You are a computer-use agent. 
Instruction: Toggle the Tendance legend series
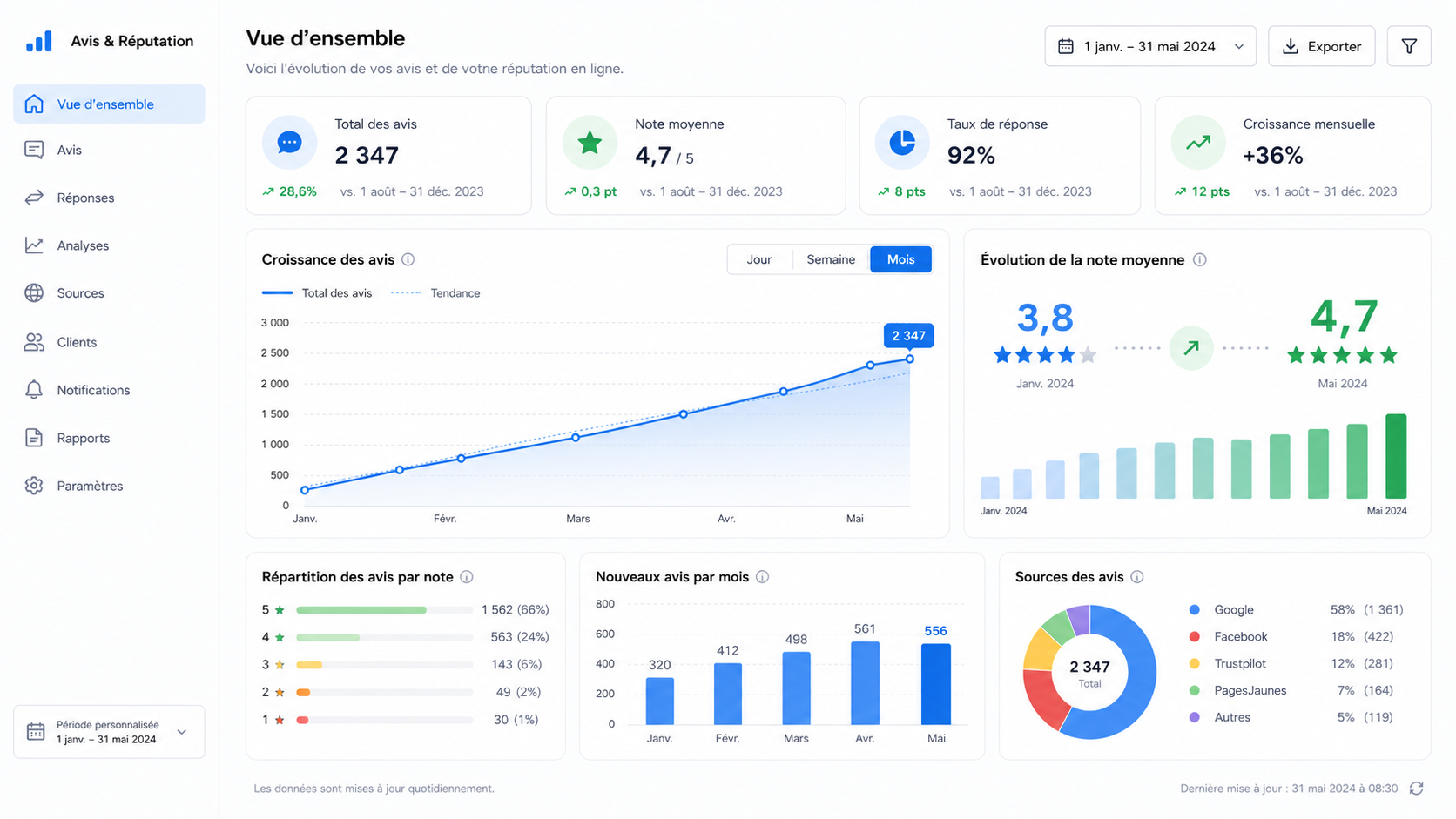click(x=435, y=293)
